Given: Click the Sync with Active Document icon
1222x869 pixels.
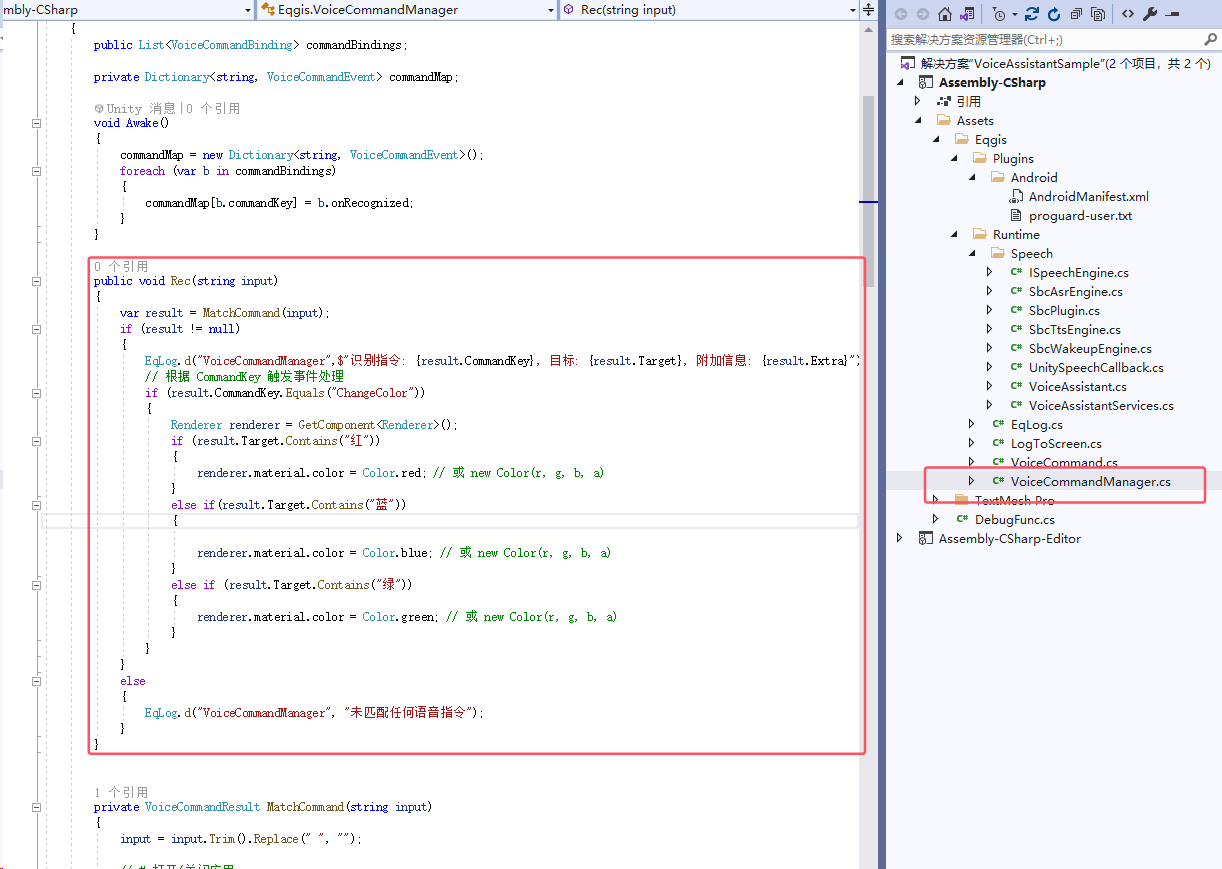Looking at the screenshot, I should pyautogui.click(x=1031, y=14).
